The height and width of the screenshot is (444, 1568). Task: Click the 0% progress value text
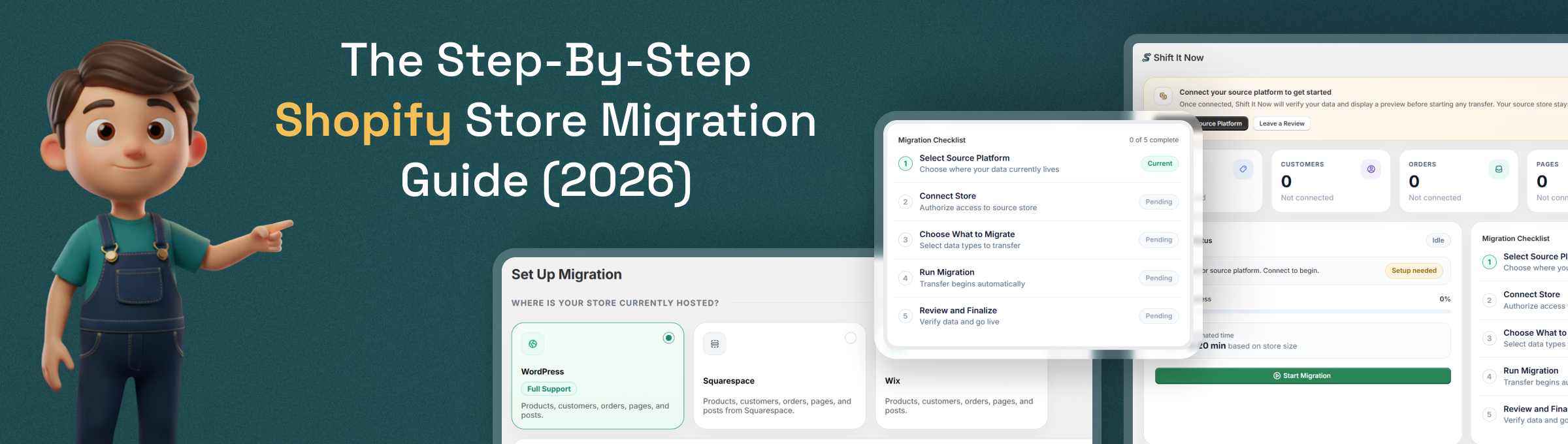pyautogui.click(x=1445, y=299)
